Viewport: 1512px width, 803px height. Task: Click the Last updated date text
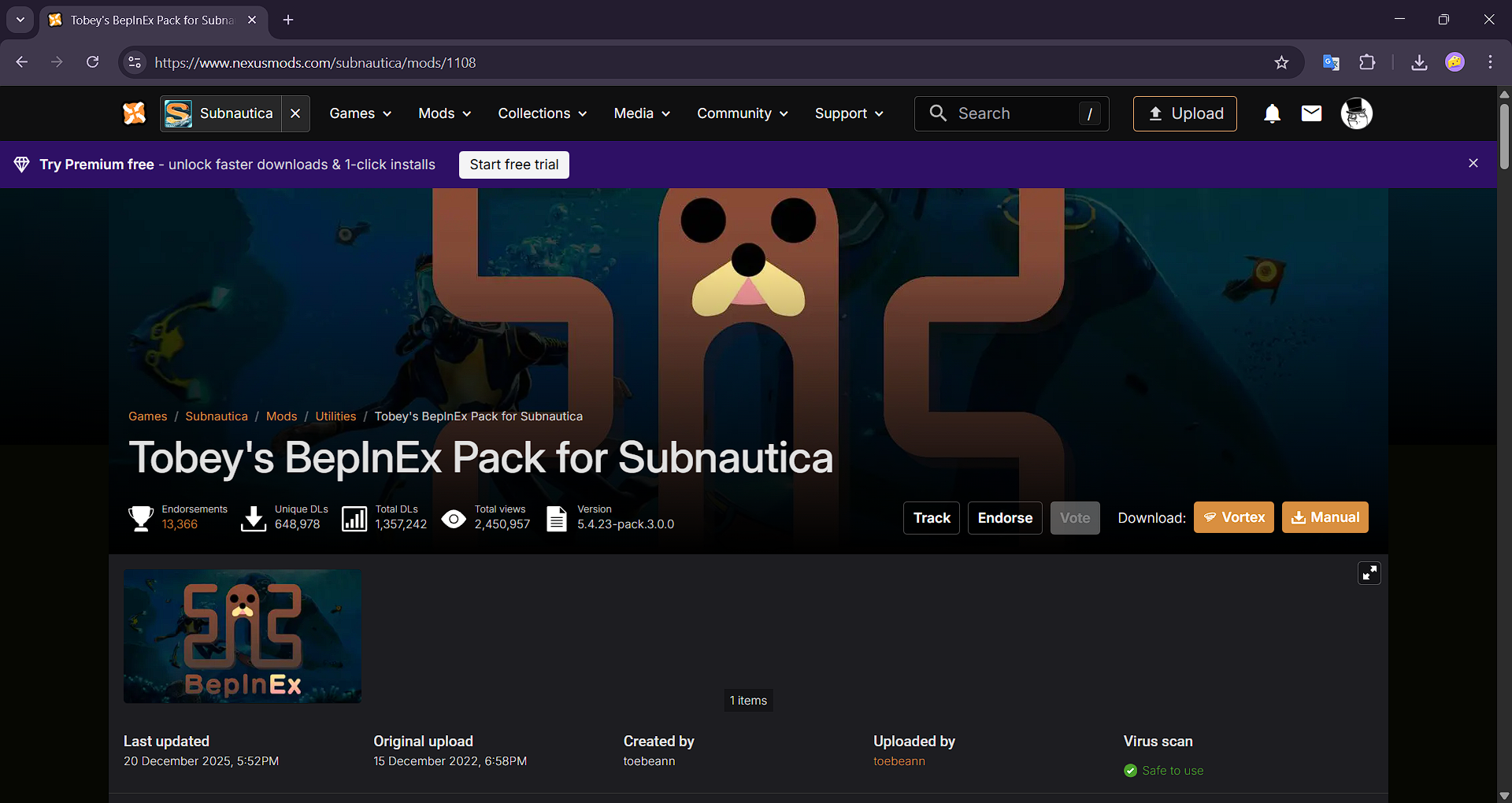coord(201,761)
